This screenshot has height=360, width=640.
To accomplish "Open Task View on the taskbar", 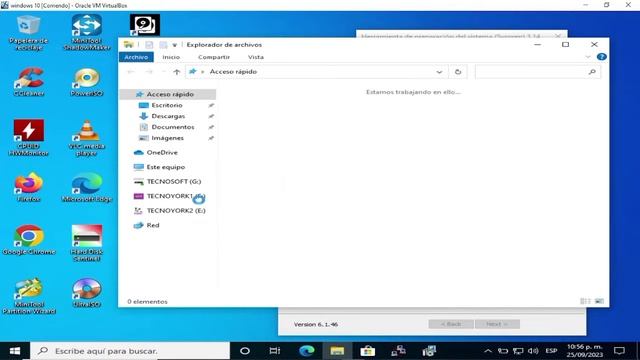I will click(x=275, y=351).
